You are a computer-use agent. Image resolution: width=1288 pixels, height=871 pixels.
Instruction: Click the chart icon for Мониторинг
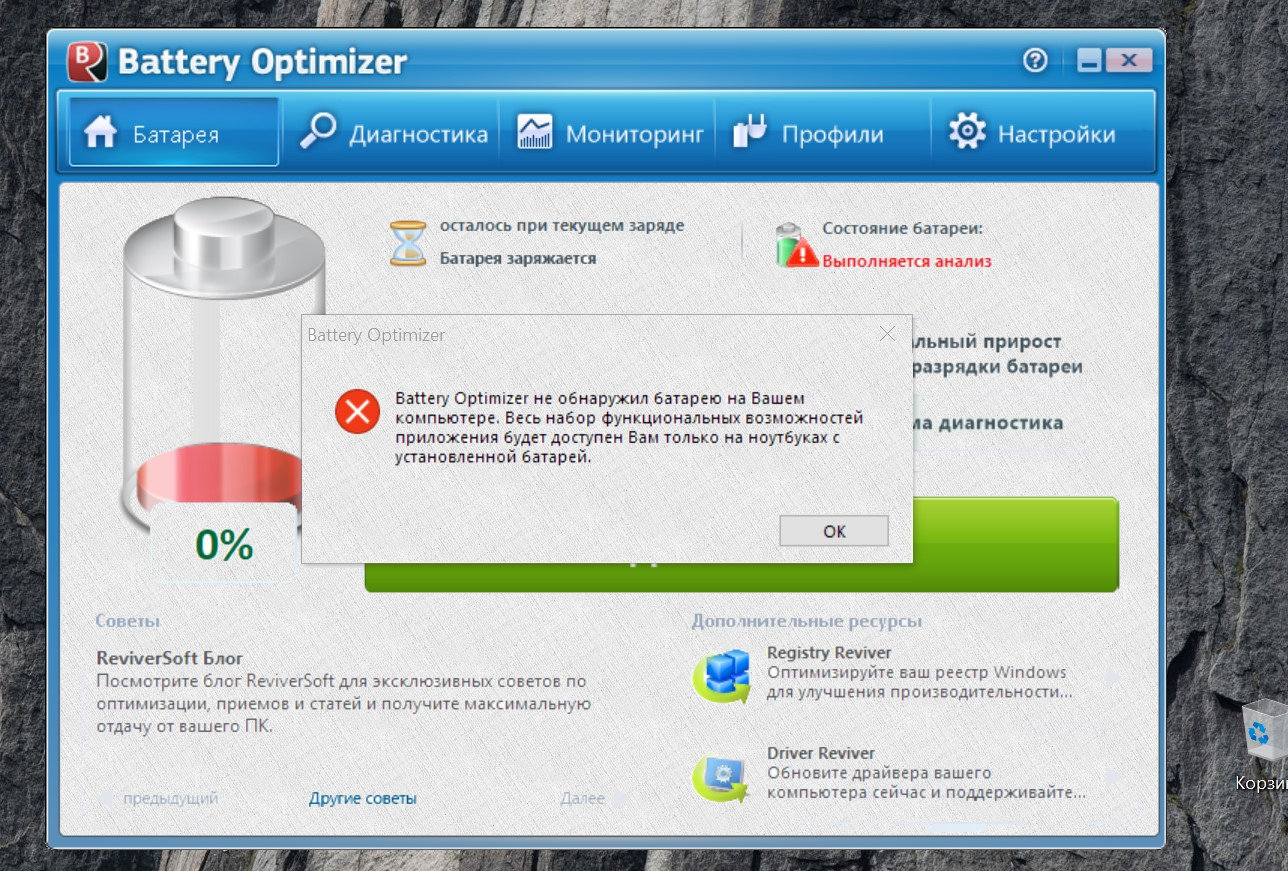[535, 132]
